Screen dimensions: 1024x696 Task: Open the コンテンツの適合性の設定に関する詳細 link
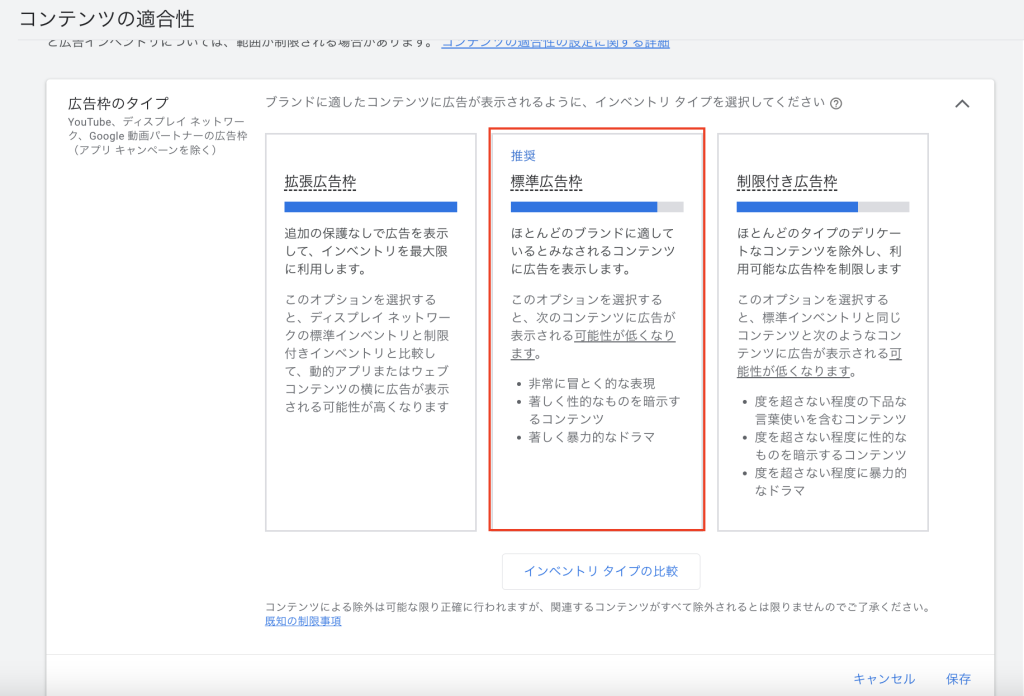(x=555, y=42)
